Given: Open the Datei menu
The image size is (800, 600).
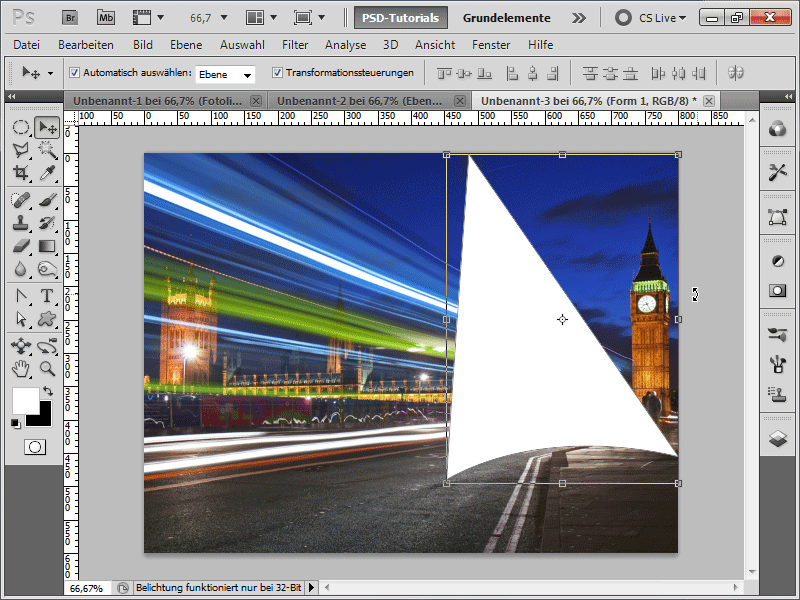Looking at the screenshot, I should 27,45.
